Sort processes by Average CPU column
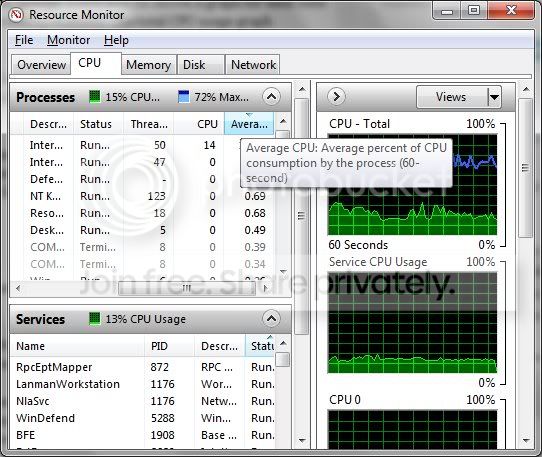The width and height of the screenshot is (542, 457). 249,124
